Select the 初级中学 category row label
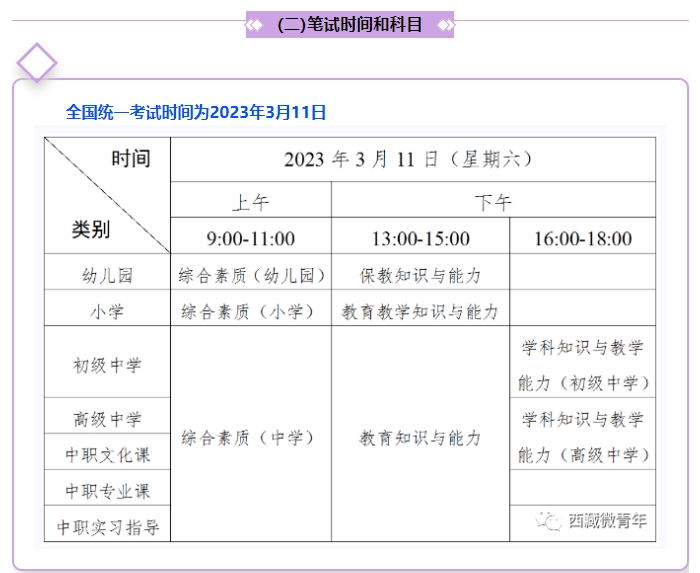This screenshot has height=573, width=700. 107,362
